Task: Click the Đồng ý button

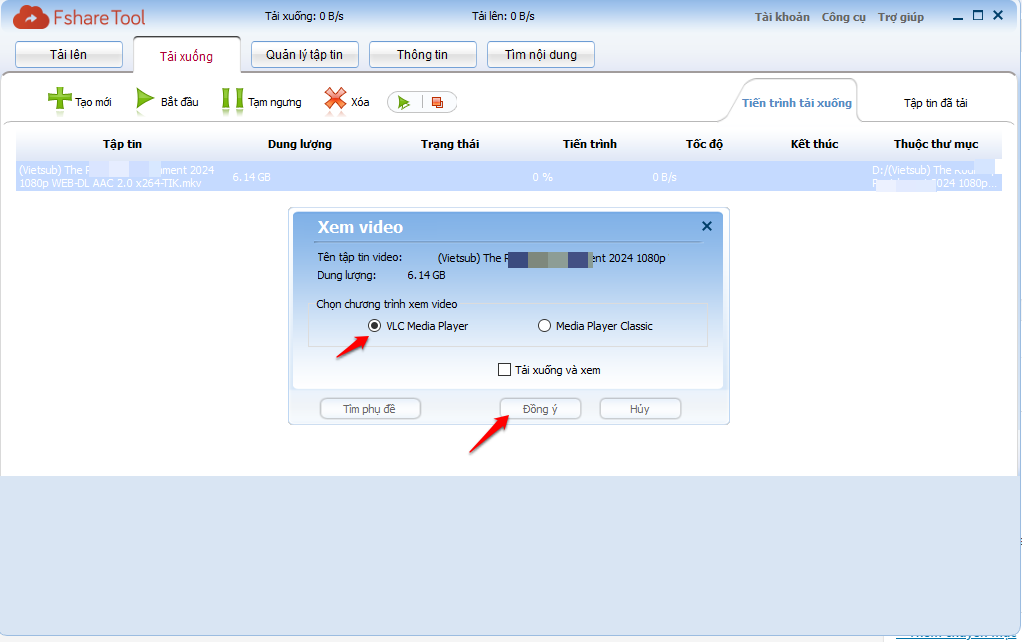Action: point(540,409)
